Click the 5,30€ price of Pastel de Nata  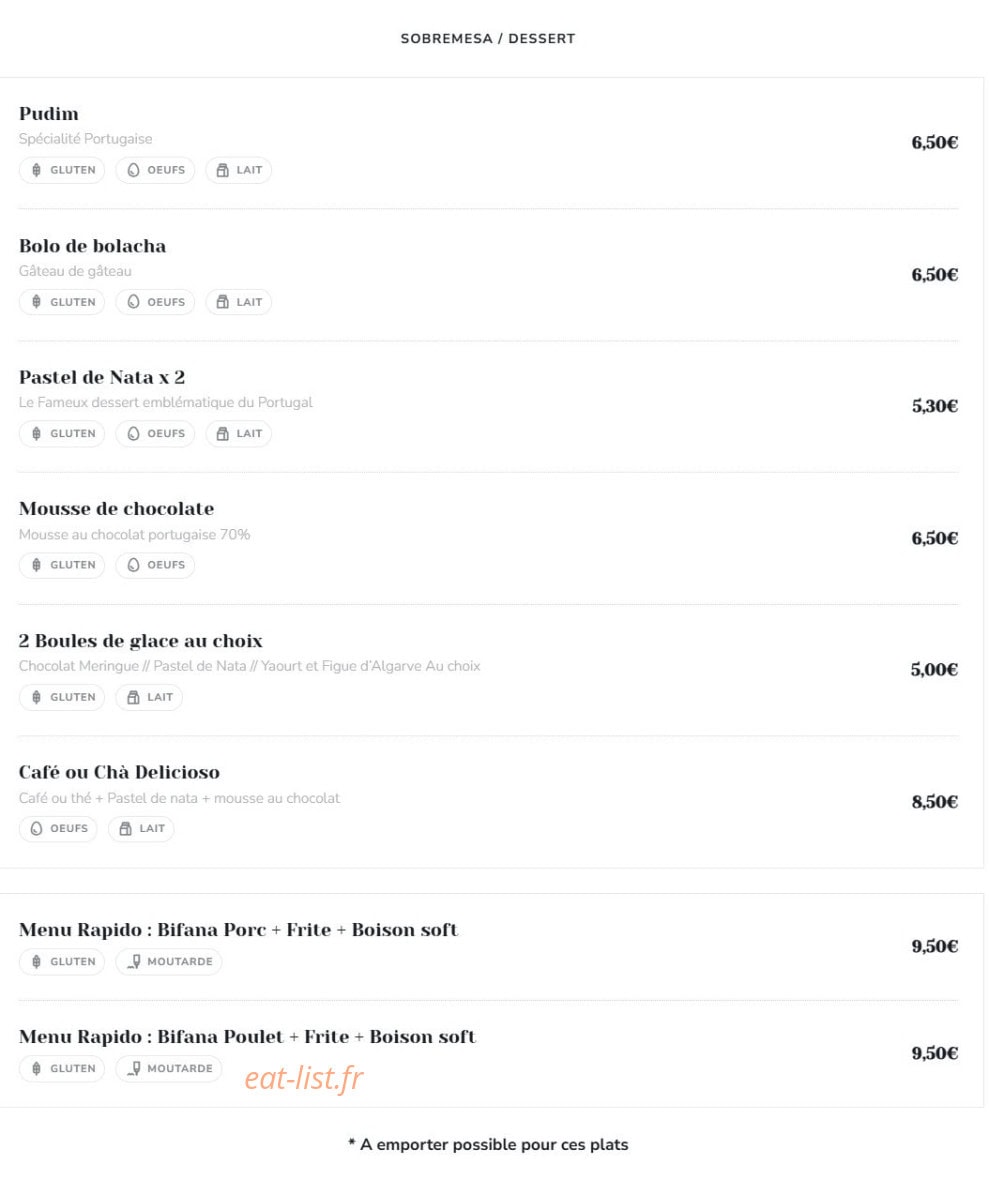point(935,406)
